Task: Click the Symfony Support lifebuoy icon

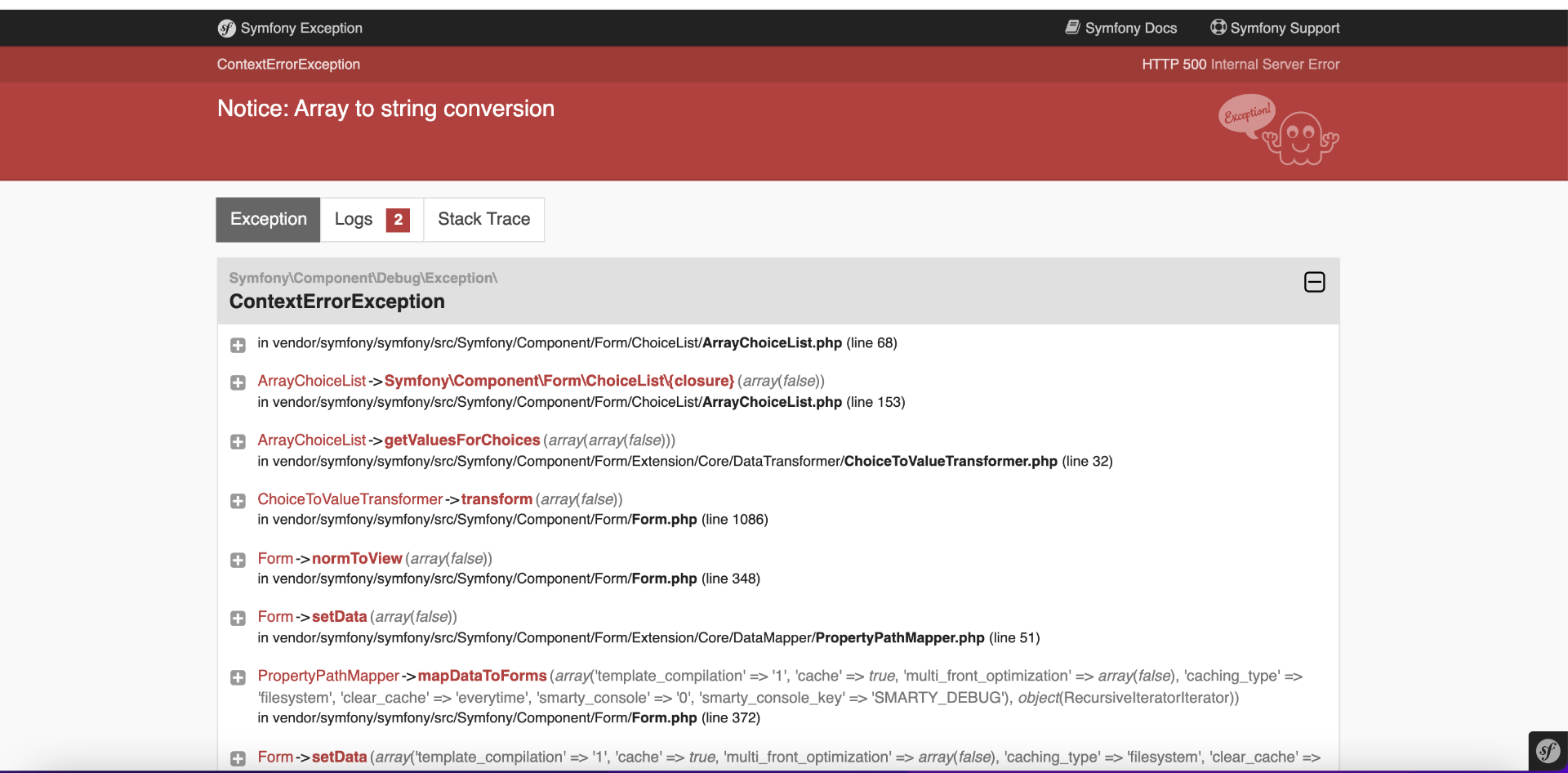Action: [1218, 28]
